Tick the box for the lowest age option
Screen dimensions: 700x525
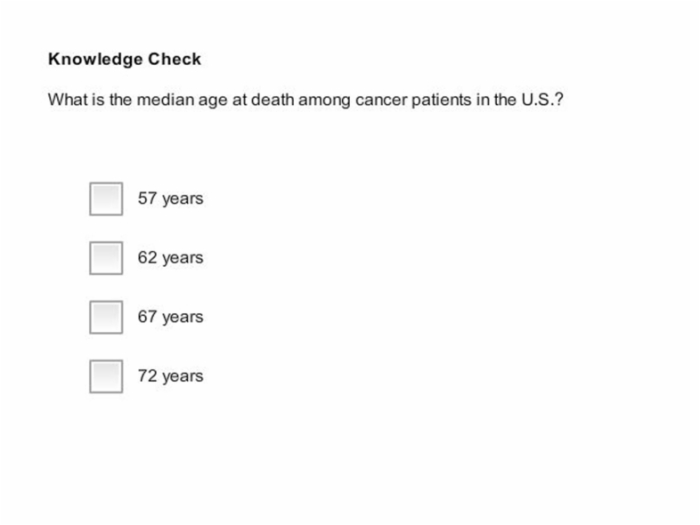click(x=106, y=199)
